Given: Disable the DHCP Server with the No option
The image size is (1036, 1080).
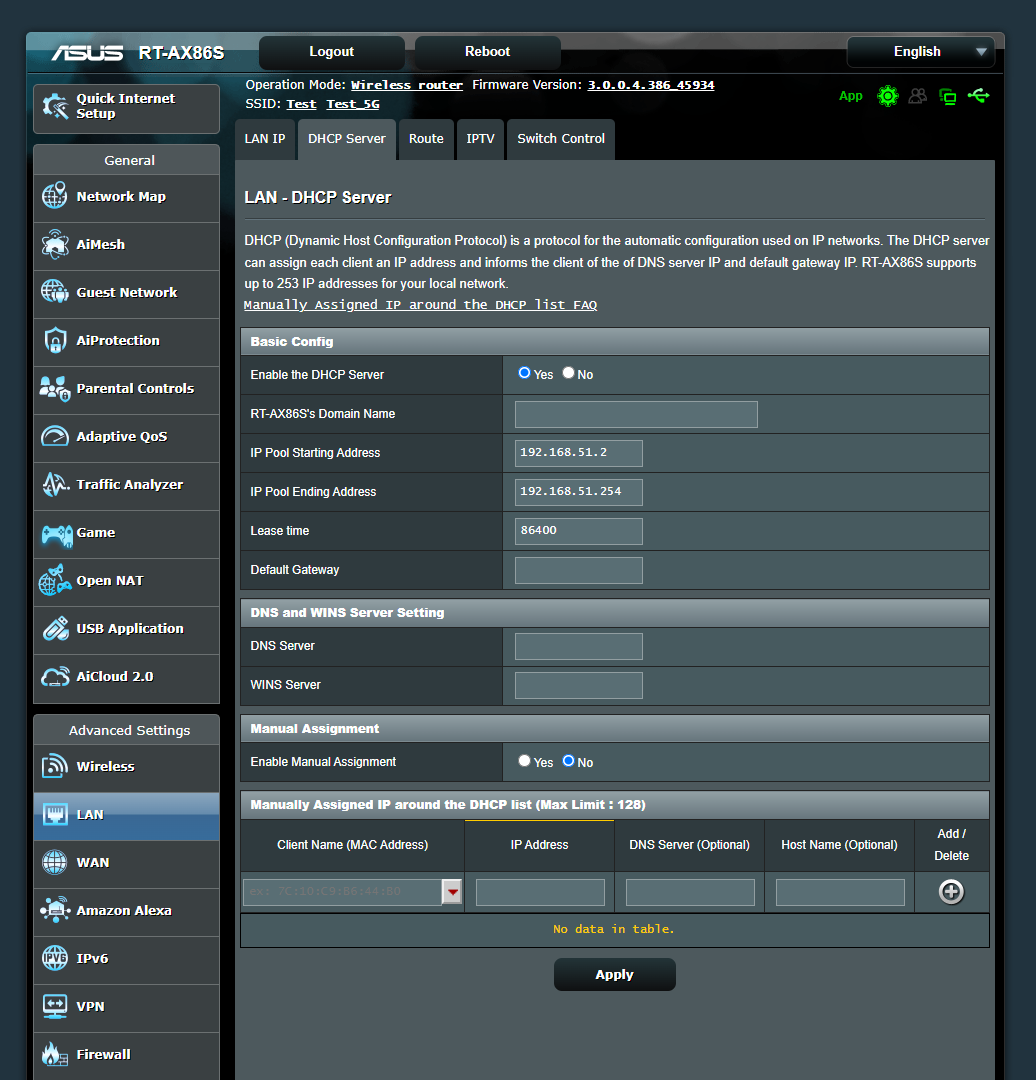Looking at the screenshot, I should 567,372.
